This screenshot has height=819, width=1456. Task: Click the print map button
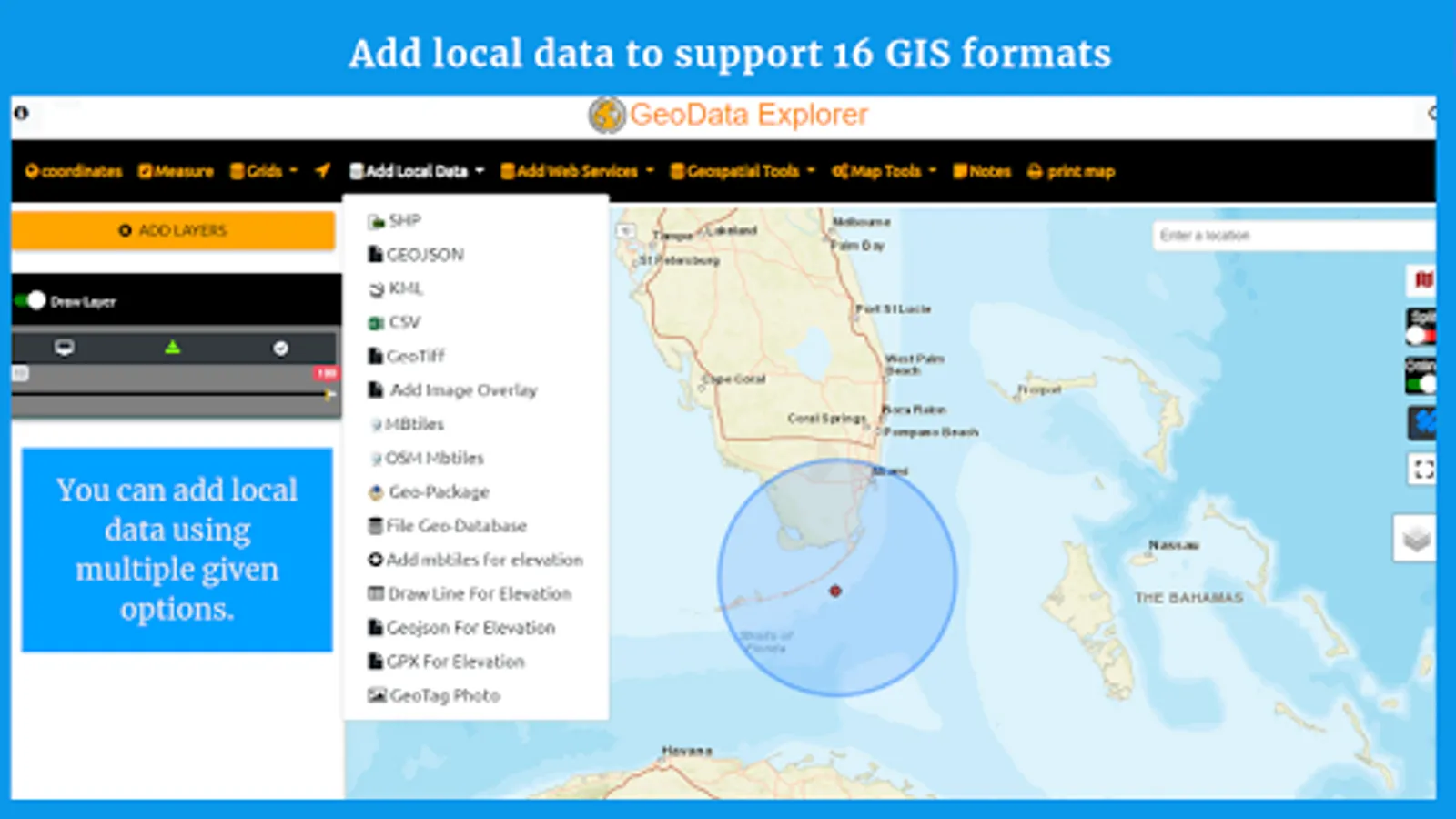pyautogui.click(x=1071, y=171)
